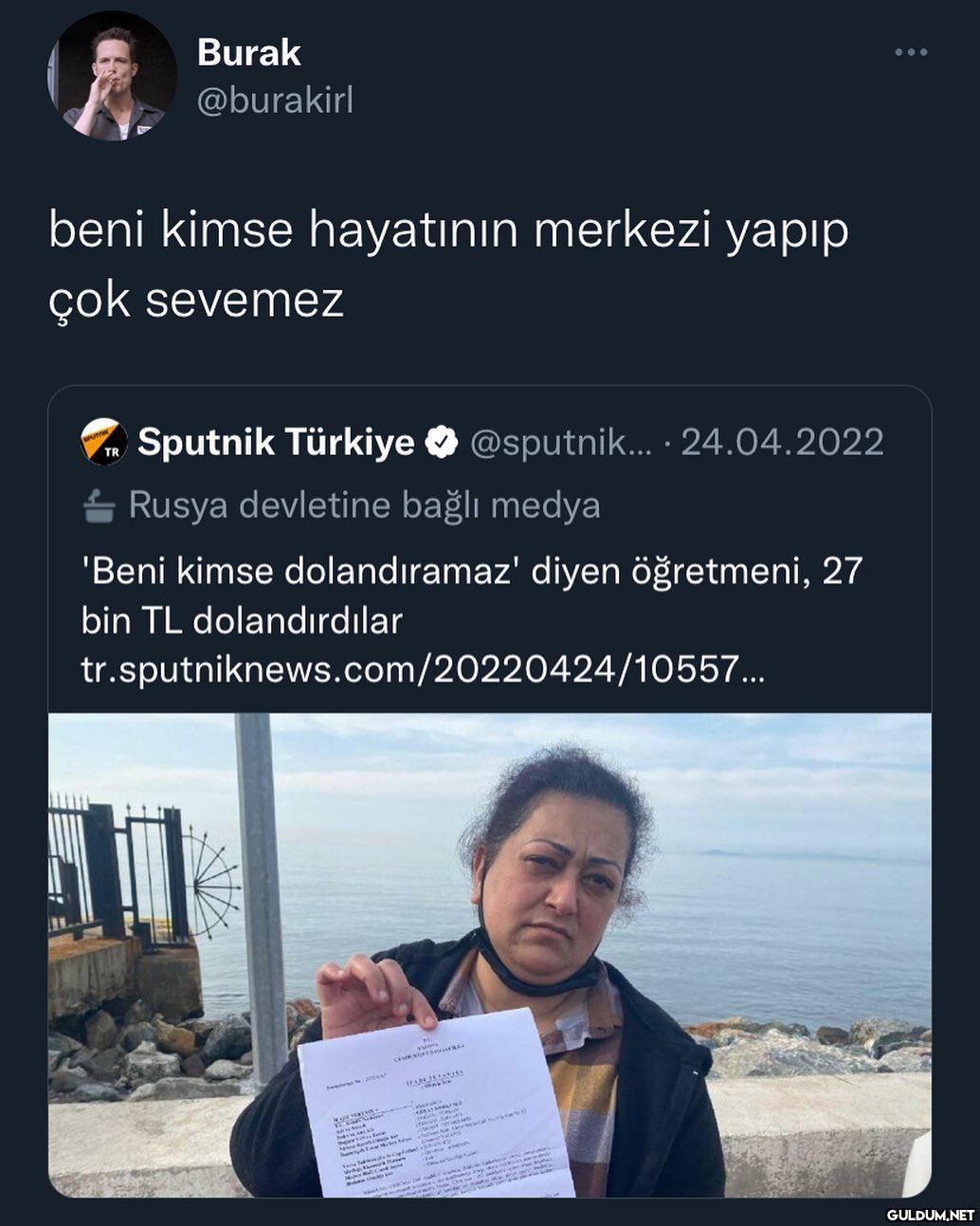Open the three-dot more options menu

tap(911, 52)
